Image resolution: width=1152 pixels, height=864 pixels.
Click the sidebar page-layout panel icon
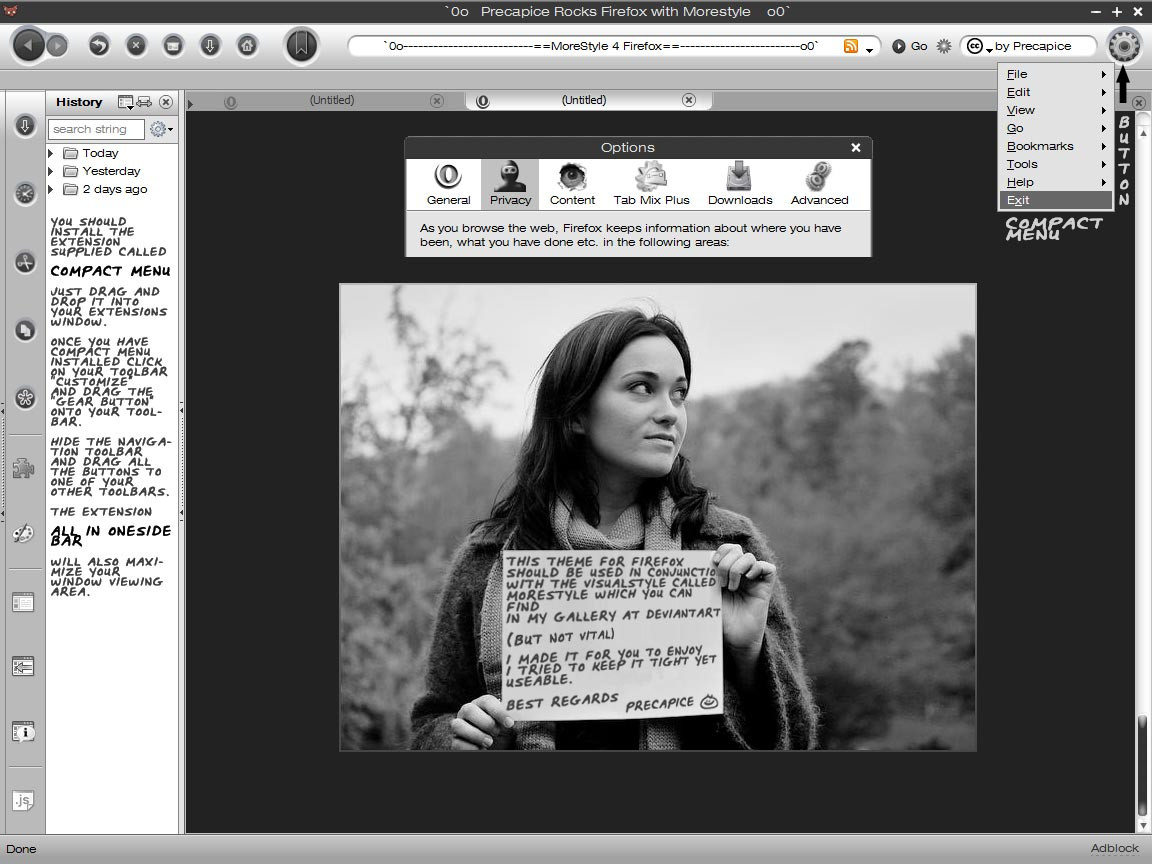click(24, 602)
